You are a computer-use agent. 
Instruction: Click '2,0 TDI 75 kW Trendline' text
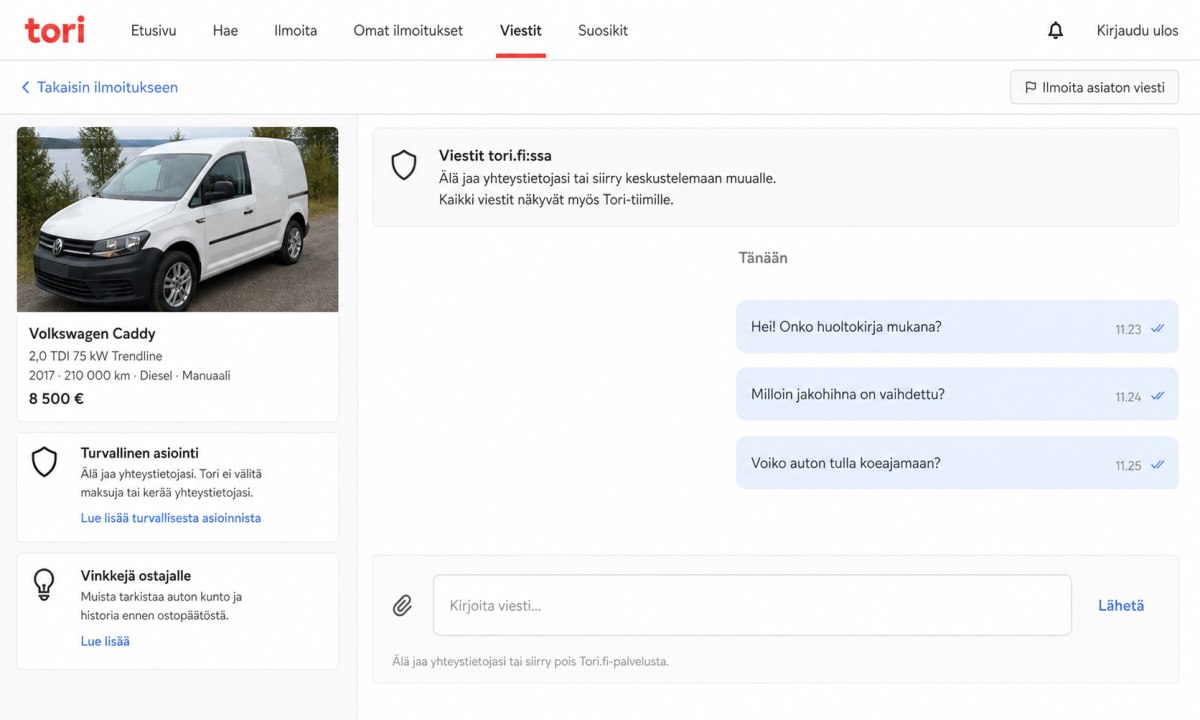coord(95,356)
